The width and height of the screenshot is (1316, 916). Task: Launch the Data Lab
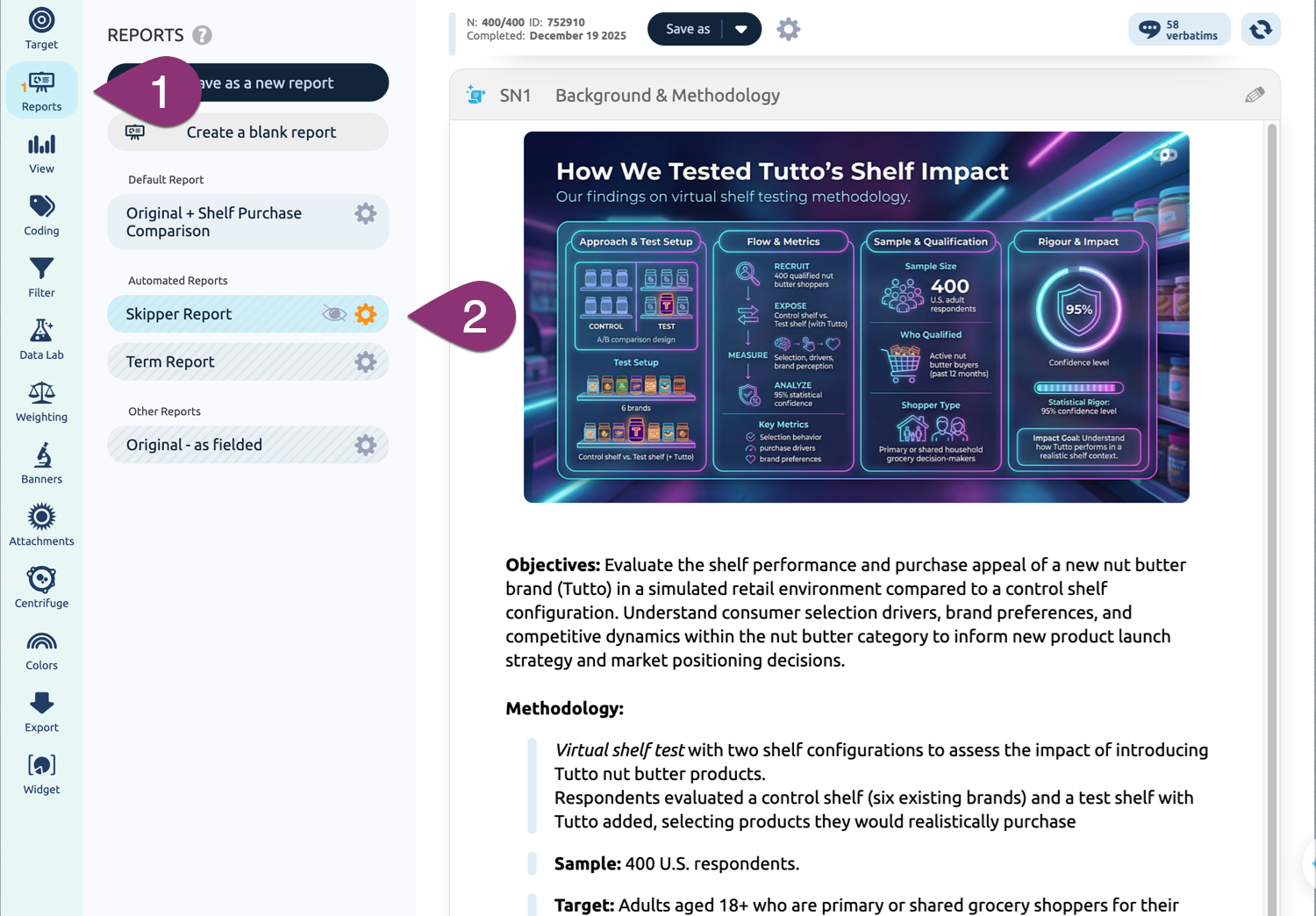pos(41,340)
